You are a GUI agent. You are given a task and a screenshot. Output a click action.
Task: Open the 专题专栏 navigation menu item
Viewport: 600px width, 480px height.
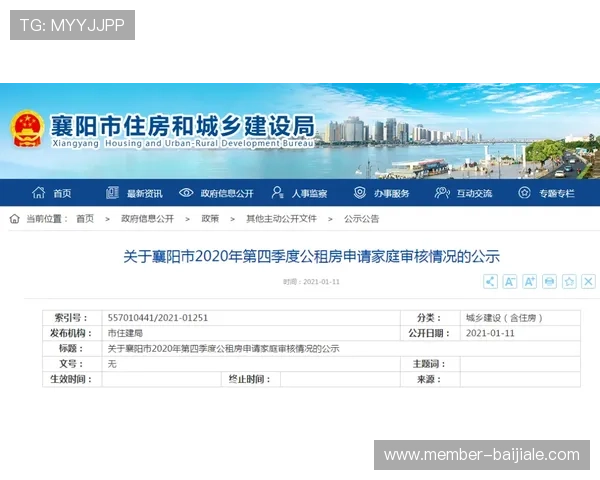(557, 194)
